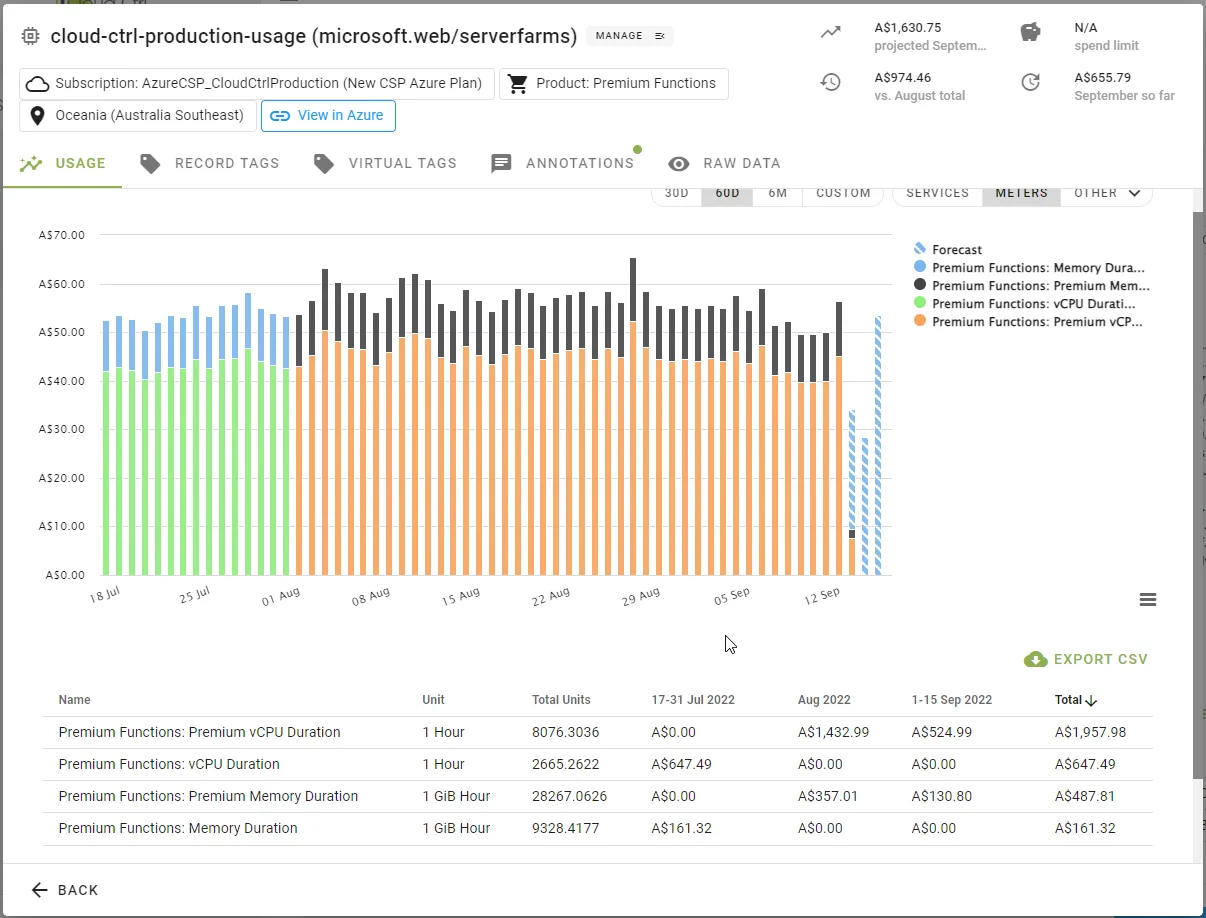The height and width of the screenshot is (918, 1206).
Task: Switch to the Record Tags tab
Action: click(209, 163)
